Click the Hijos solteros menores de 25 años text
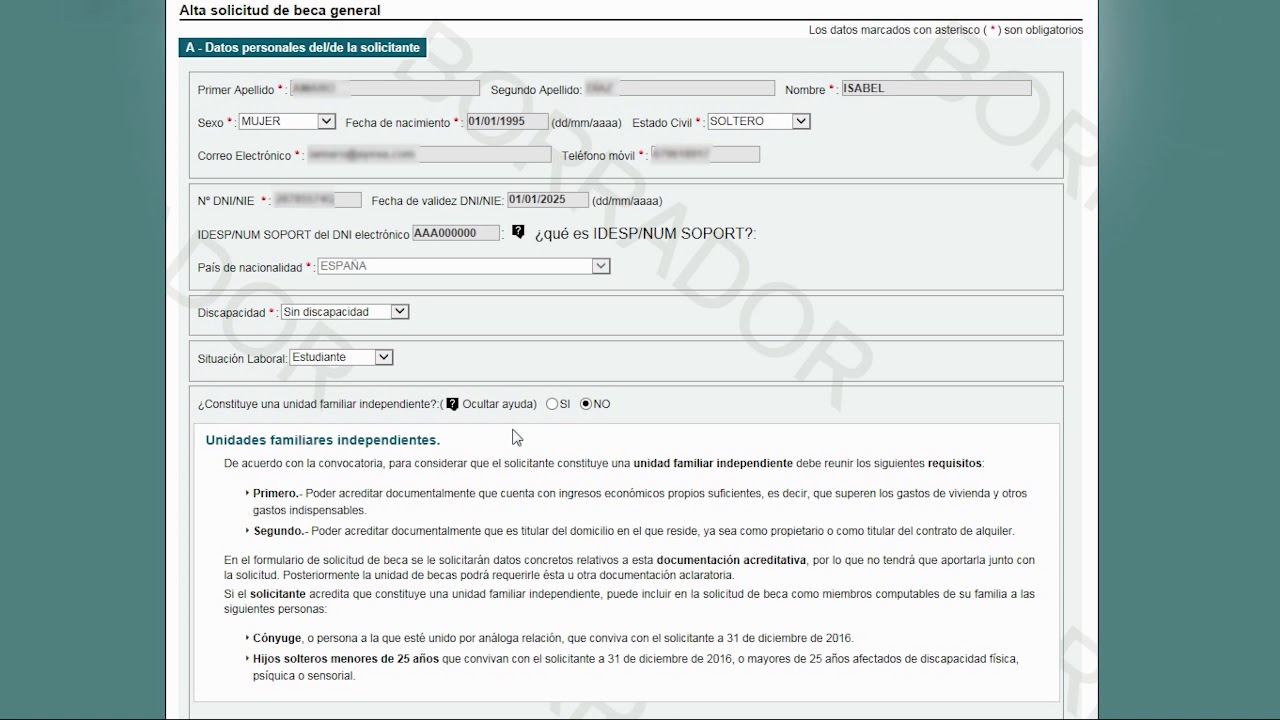The height and width of the screenshot is (720, 1280). tap(636, 667)
